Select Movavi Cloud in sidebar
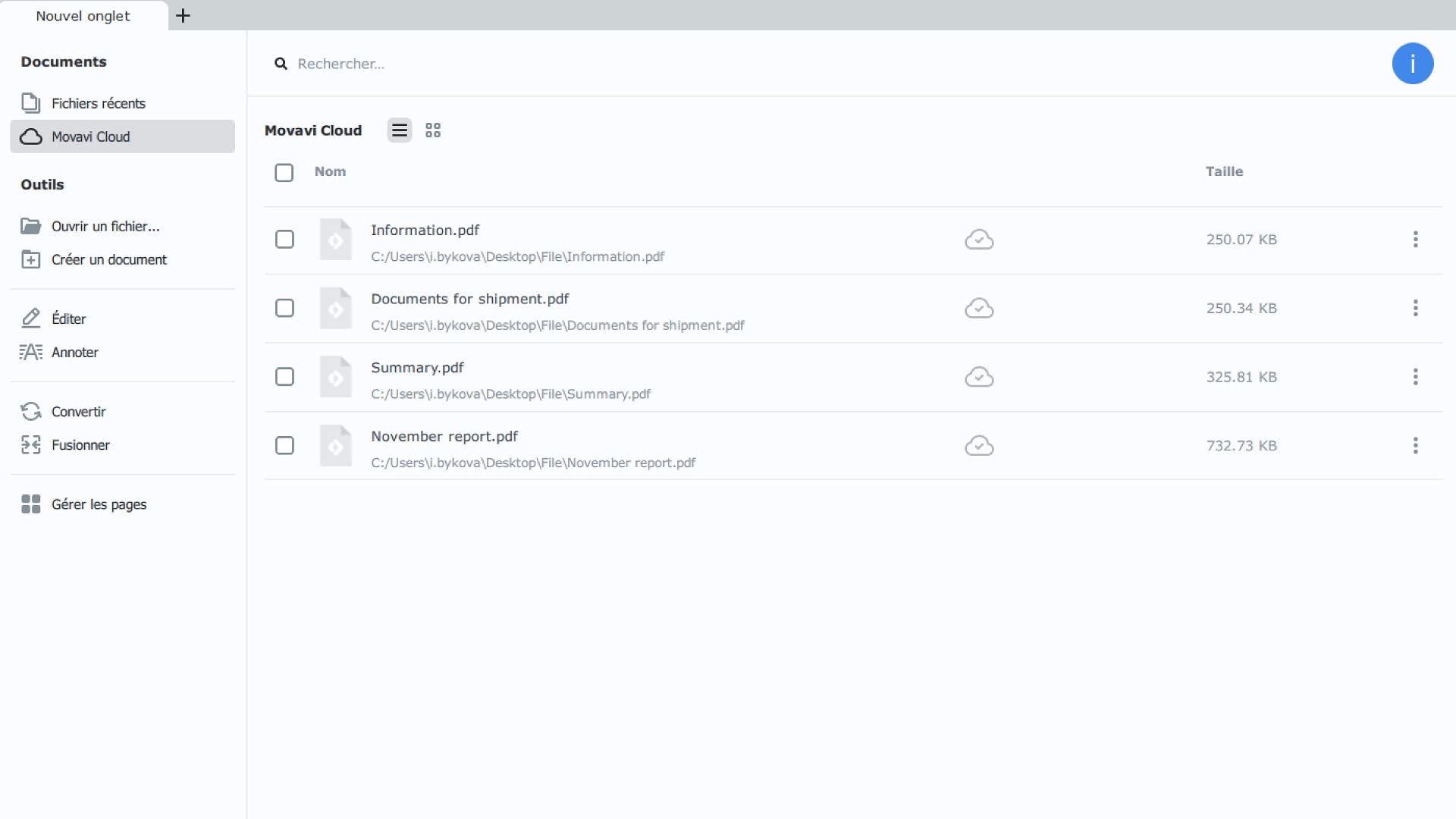Screen dimensions: 1456x819 tap(122, 136)
